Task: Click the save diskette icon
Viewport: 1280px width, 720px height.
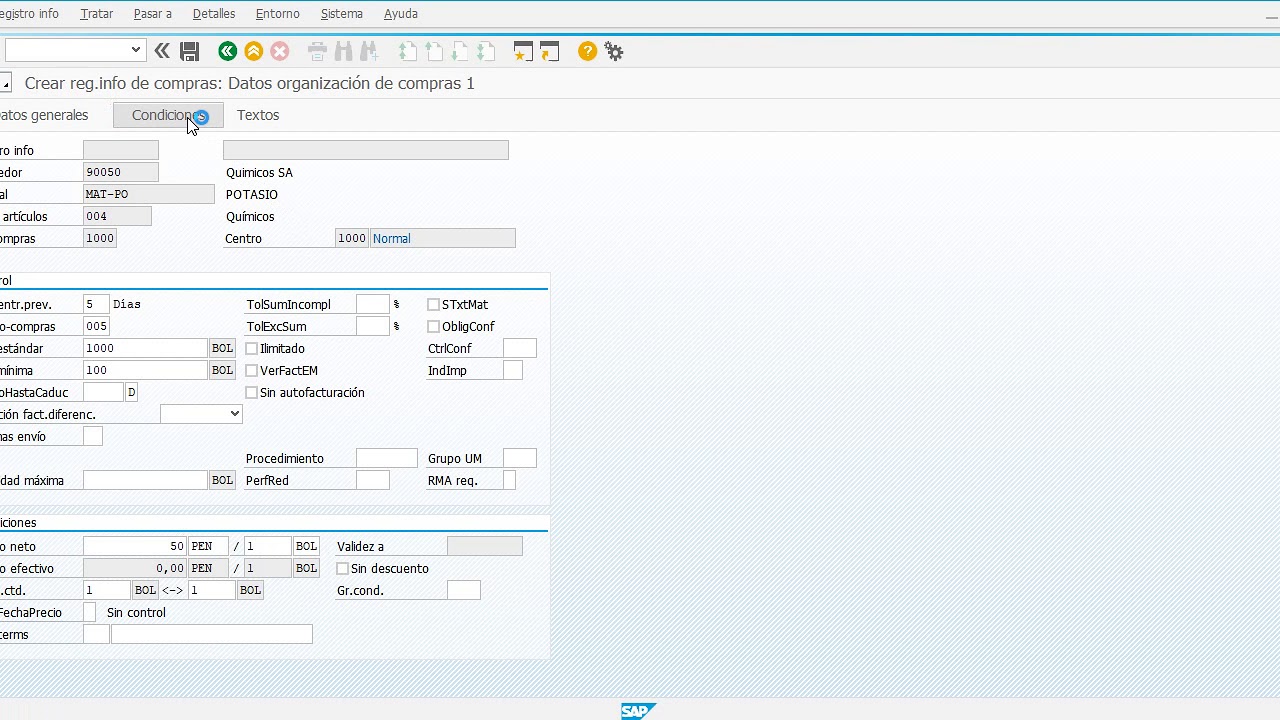Action: pos(189,51)
